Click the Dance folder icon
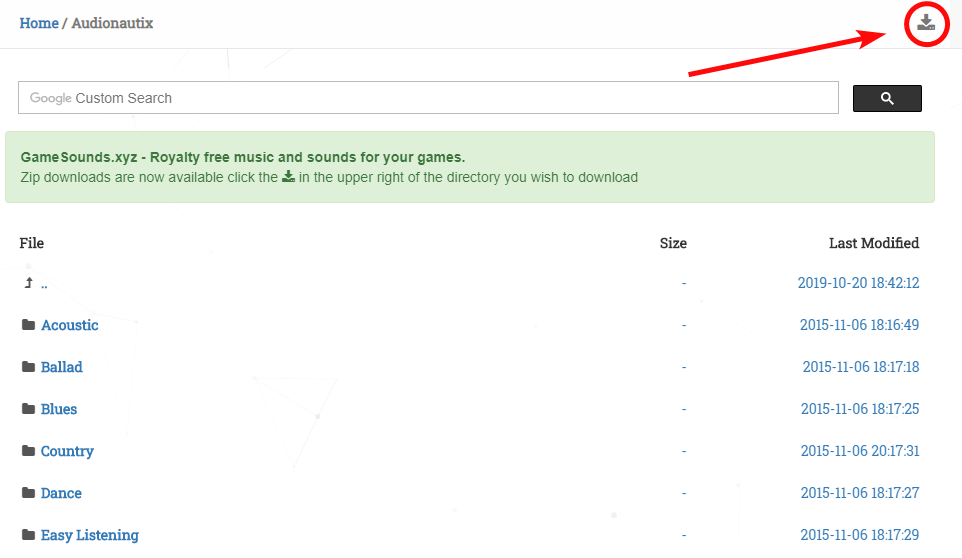Screen dimensions: 962x558 pos(28,492)
